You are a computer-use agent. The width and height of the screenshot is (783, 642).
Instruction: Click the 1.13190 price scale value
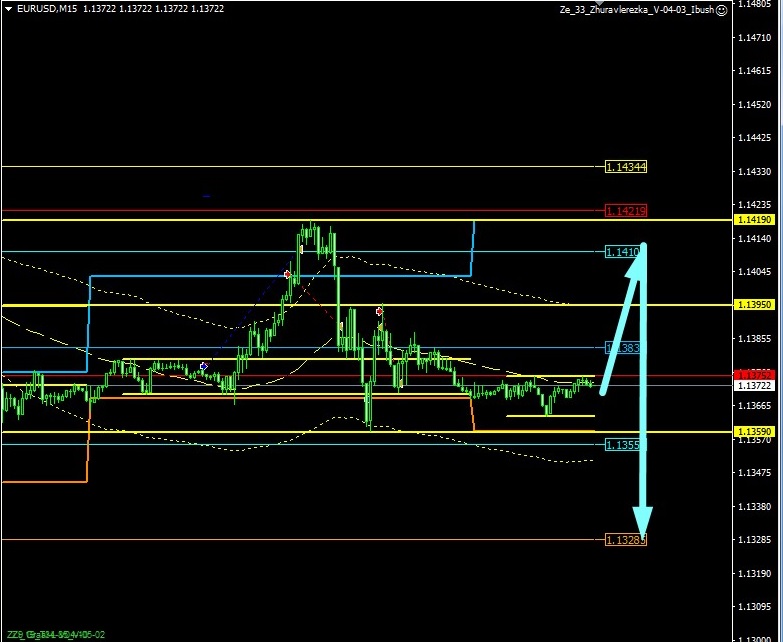click(x=754, y=574)
